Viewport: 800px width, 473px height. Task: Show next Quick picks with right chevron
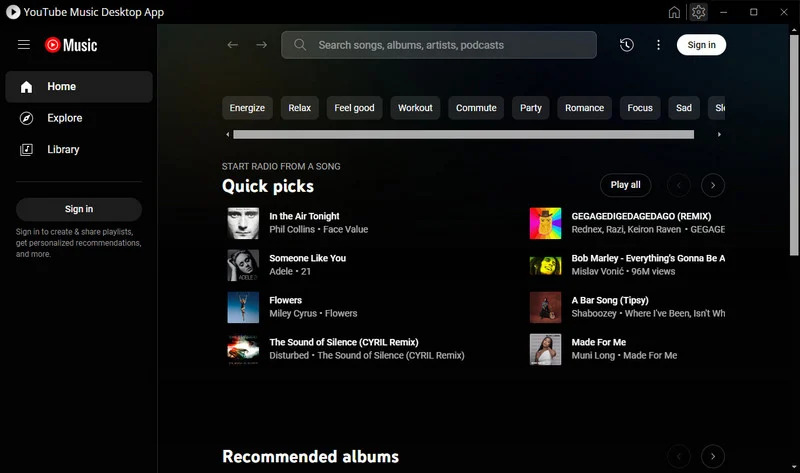712,185
